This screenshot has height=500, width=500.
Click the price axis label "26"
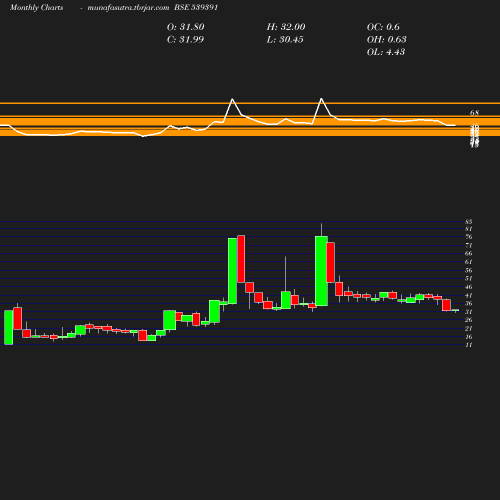coord(469,320)
